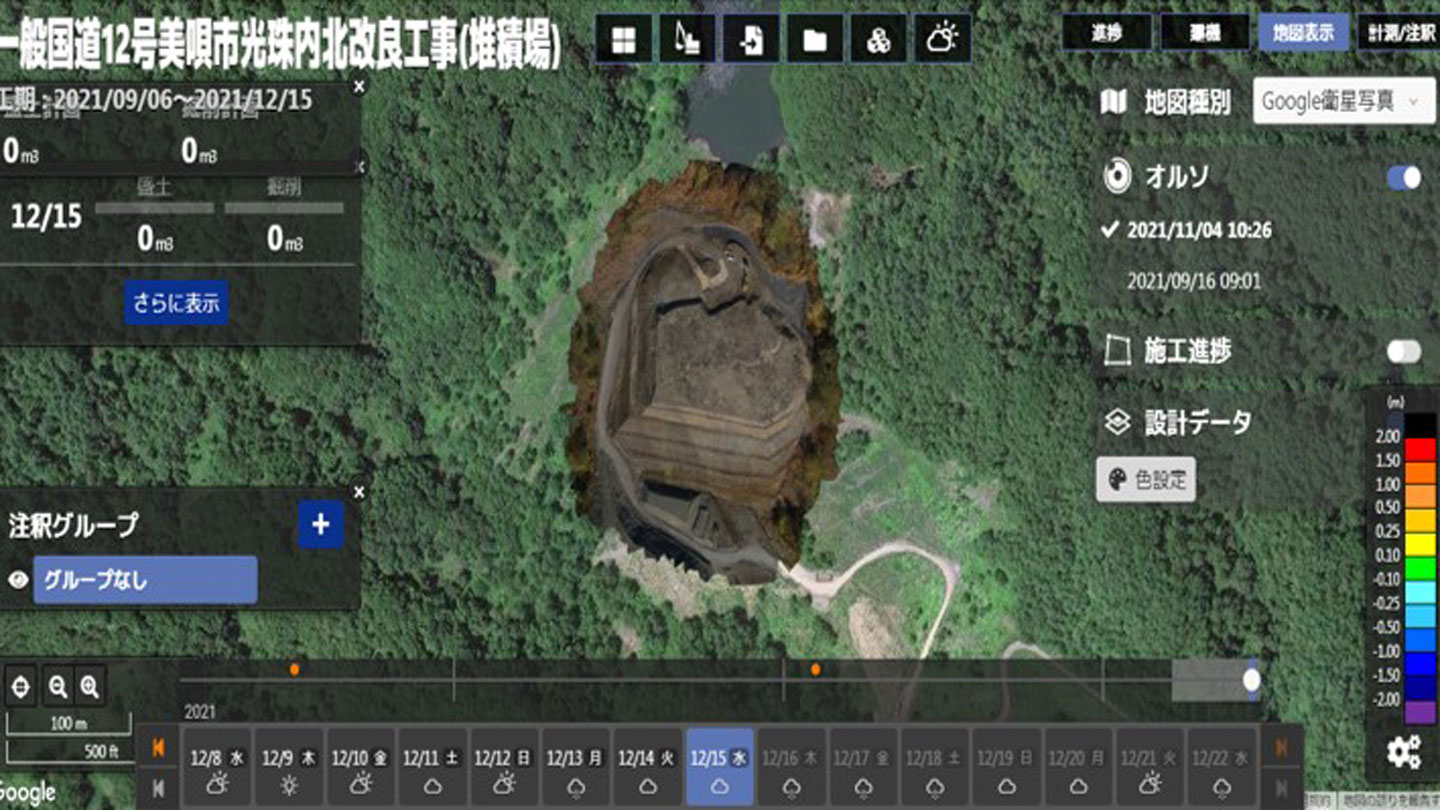Click the さらに表示 button

176,303
